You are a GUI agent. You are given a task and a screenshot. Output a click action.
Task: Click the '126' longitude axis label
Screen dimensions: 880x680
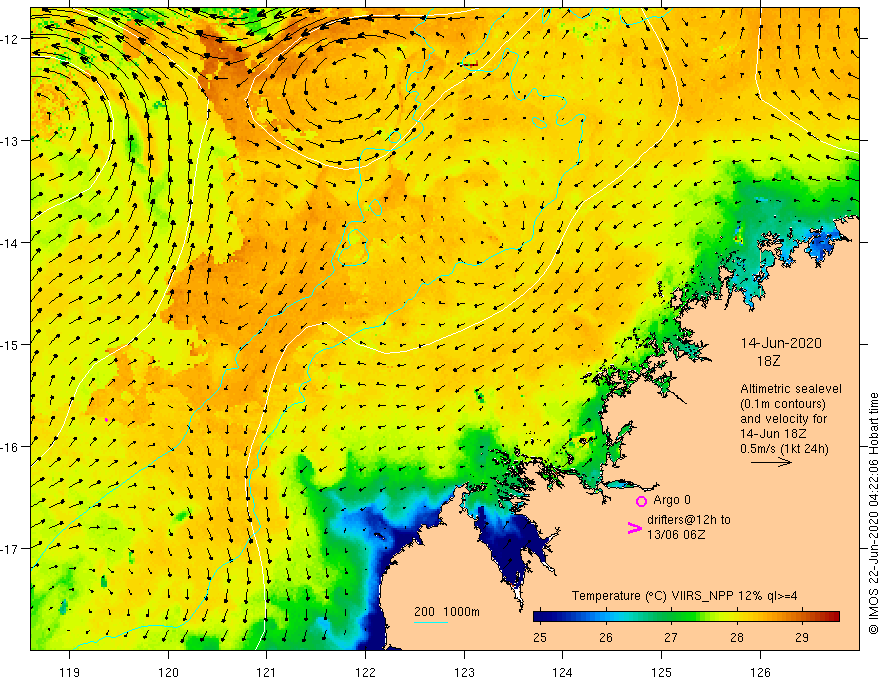pos(760,672)
